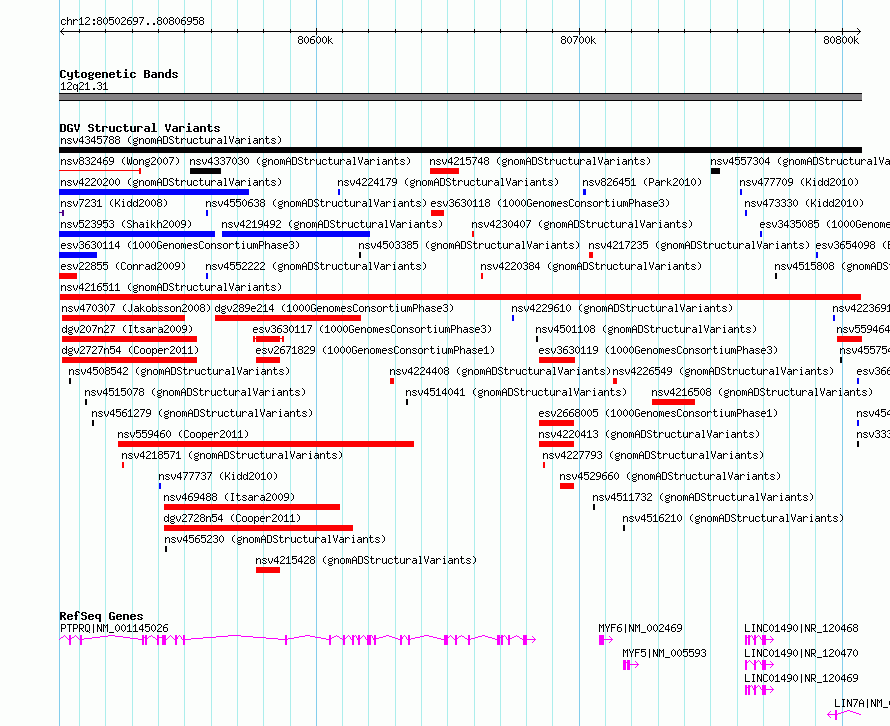Click the nsv4345788 black variant bar
890x726 pixels.
(x=460, y=150)
